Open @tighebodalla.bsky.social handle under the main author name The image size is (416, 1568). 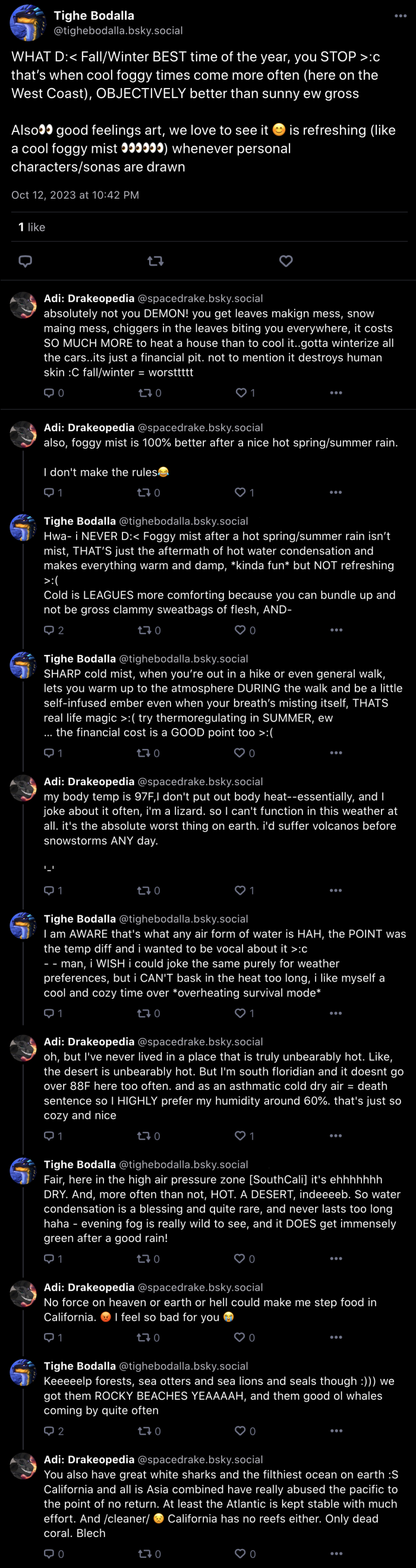point(118,30)
